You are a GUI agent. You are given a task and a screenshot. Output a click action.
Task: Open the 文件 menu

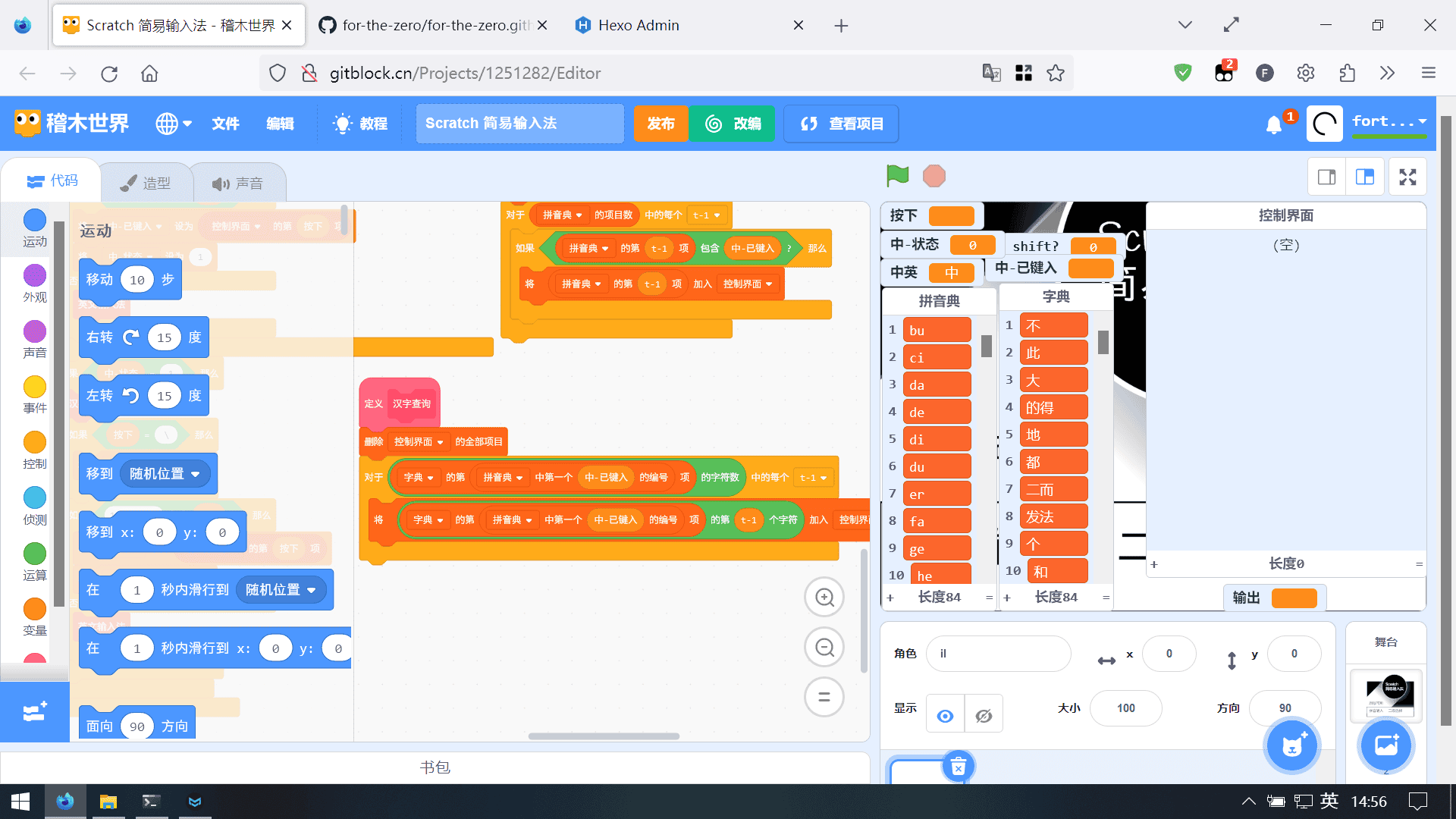[x=225, y=124]
